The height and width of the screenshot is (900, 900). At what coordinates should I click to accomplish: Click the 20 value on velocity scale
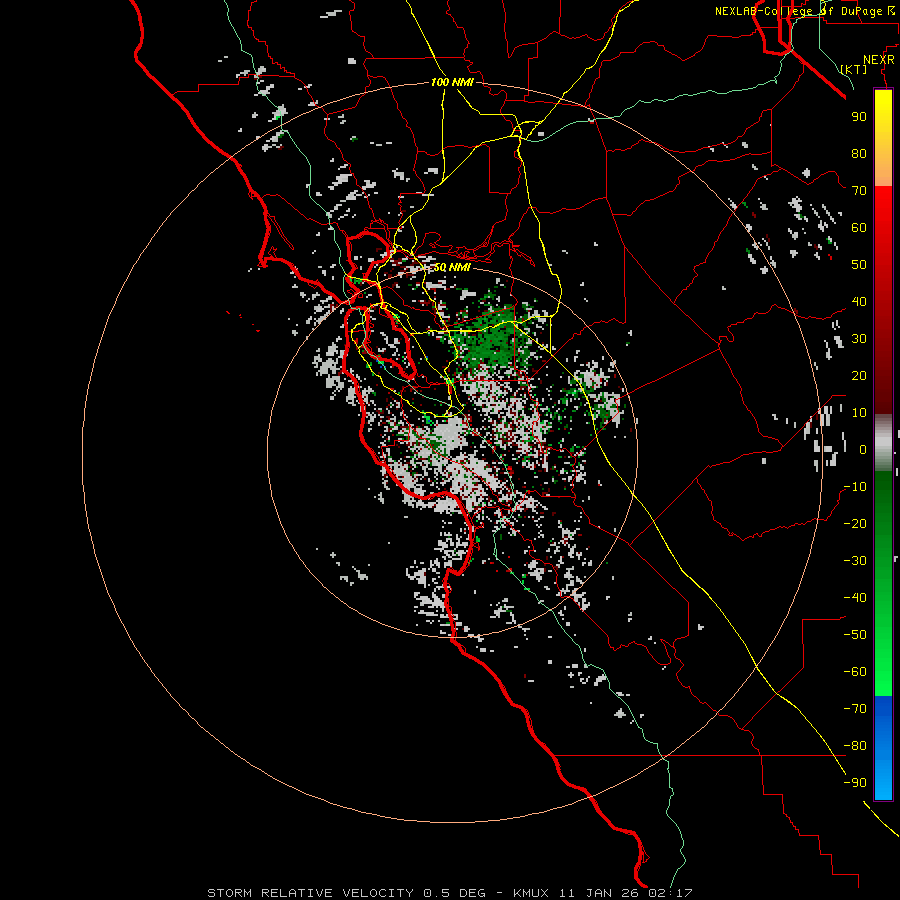pyautogui.click(x=859, y=375)
